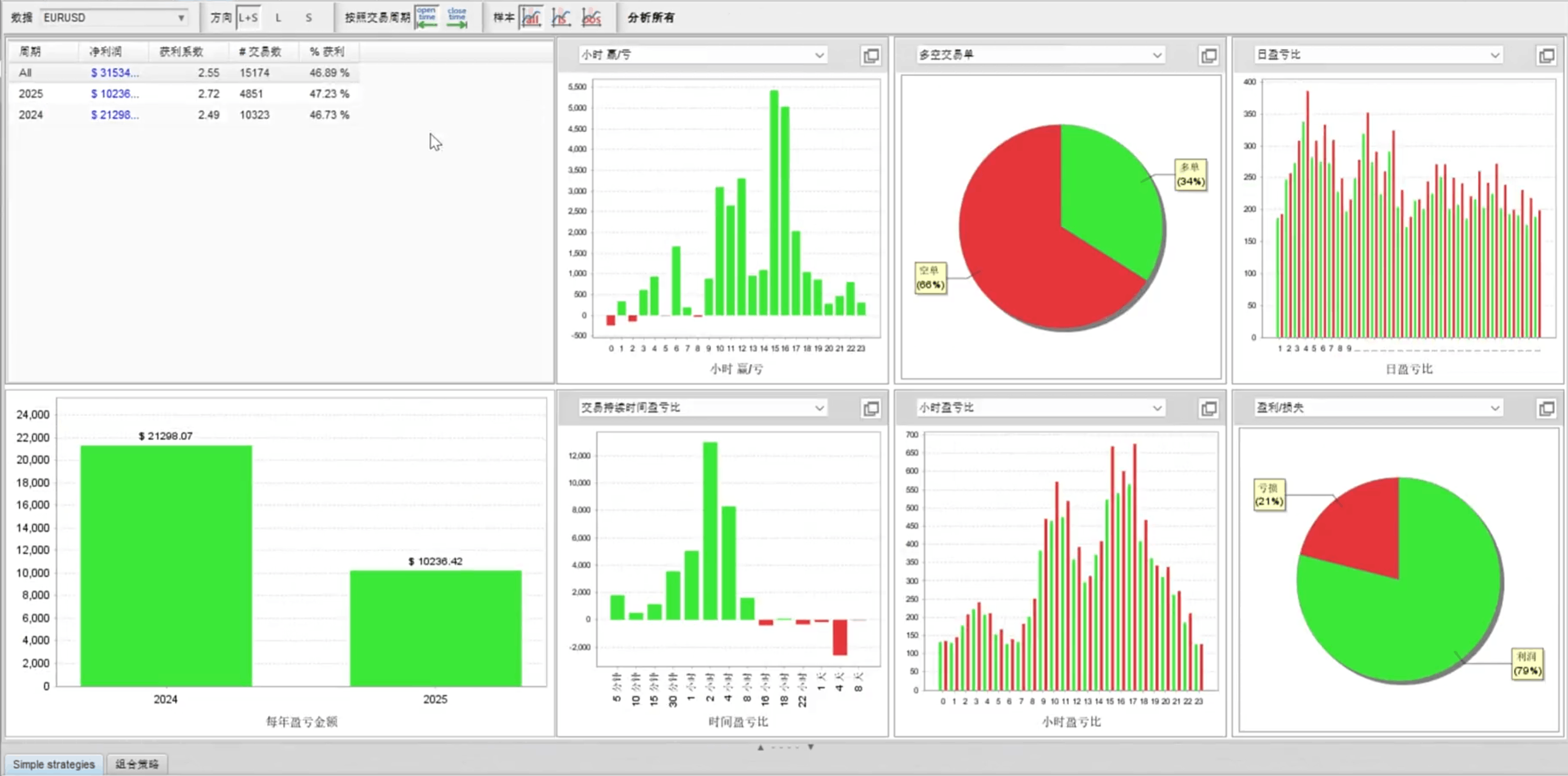The width and height of the screenshot is (1568, 776).
Task: Pop out the 小时盈亏比 chart window
Action: [x=1209, y=408]
